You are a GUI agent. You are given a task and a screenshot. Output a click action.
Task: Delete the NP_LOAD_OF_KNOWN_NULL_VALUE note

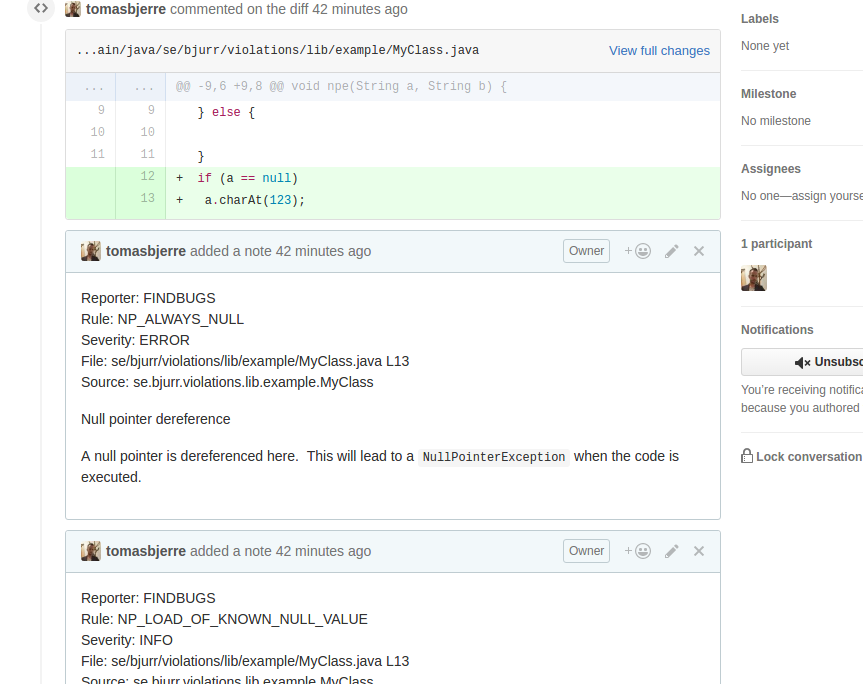[x=699, y=551]
